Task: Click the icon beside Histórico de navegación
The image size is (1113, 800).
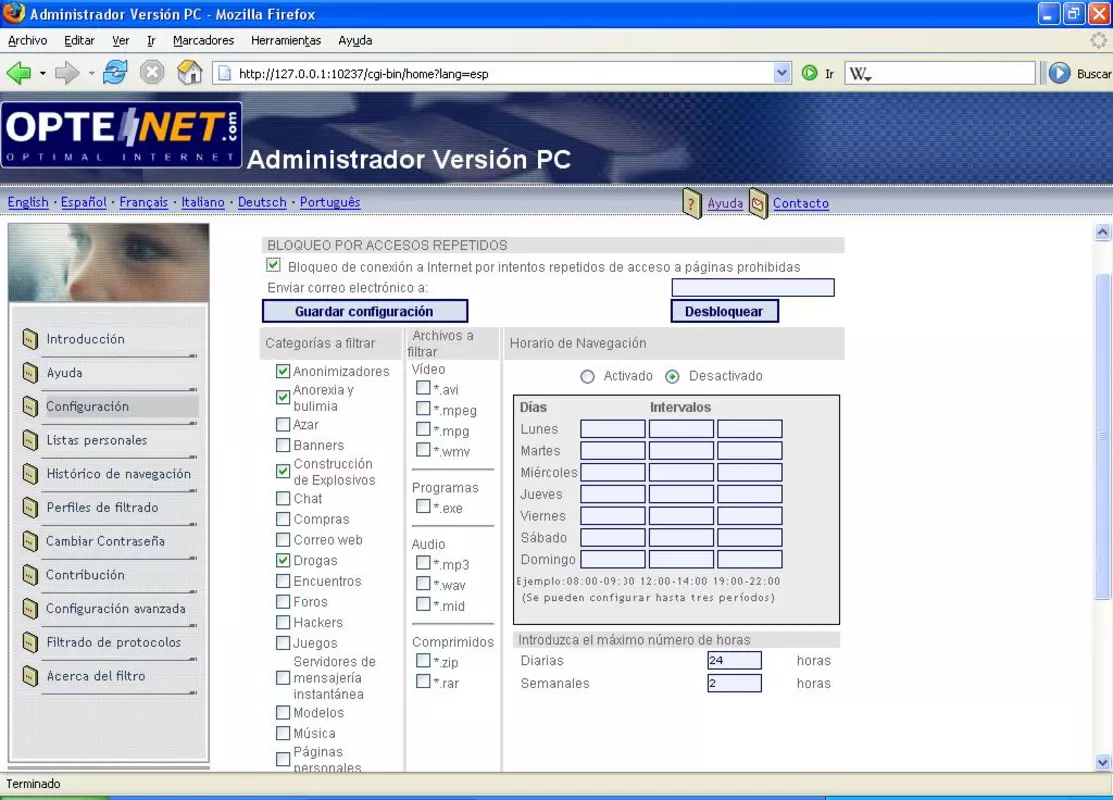Action: click(30, 473)
